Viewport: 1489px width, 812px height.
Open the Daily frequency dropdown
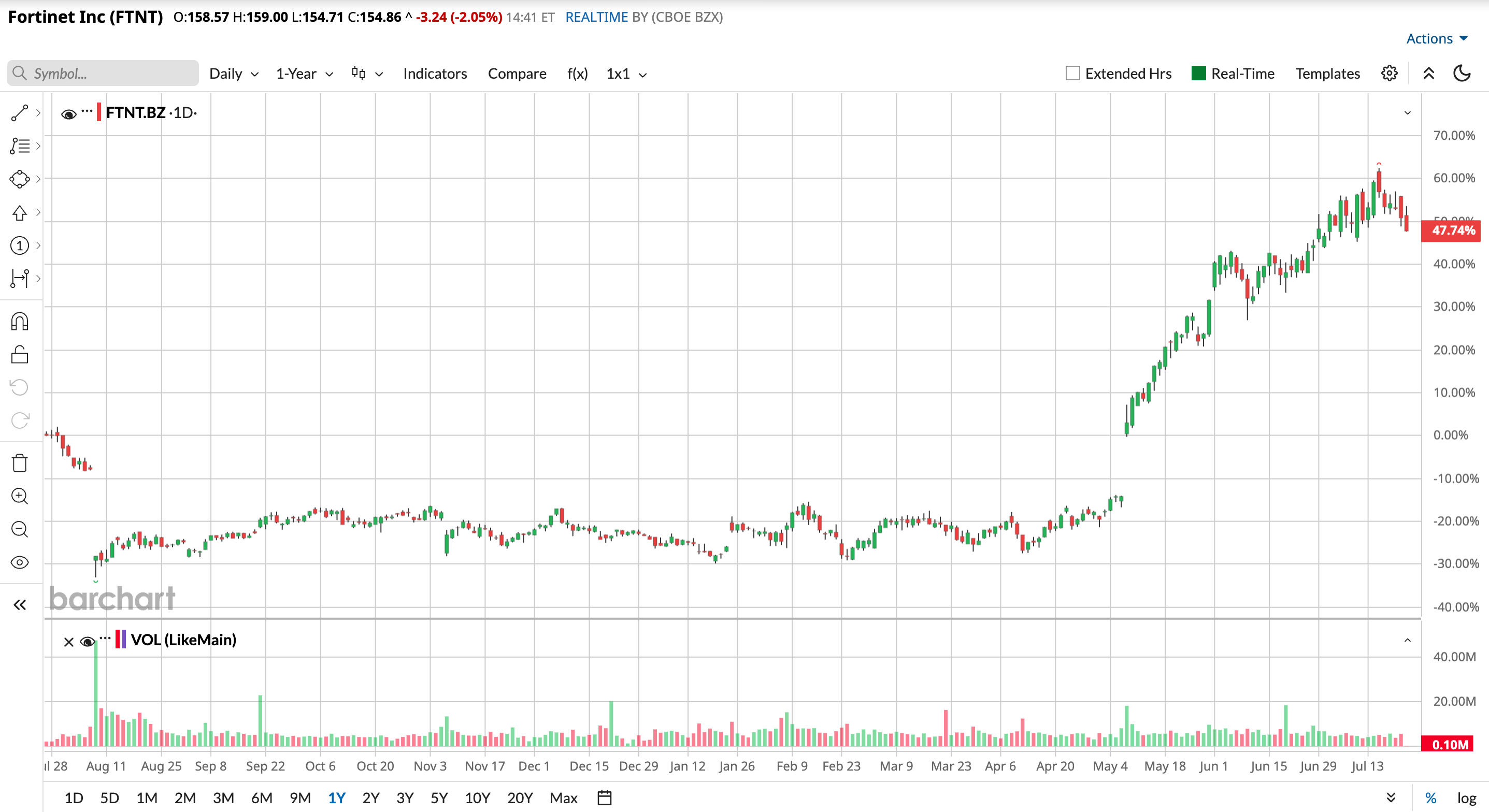point(234,74)
